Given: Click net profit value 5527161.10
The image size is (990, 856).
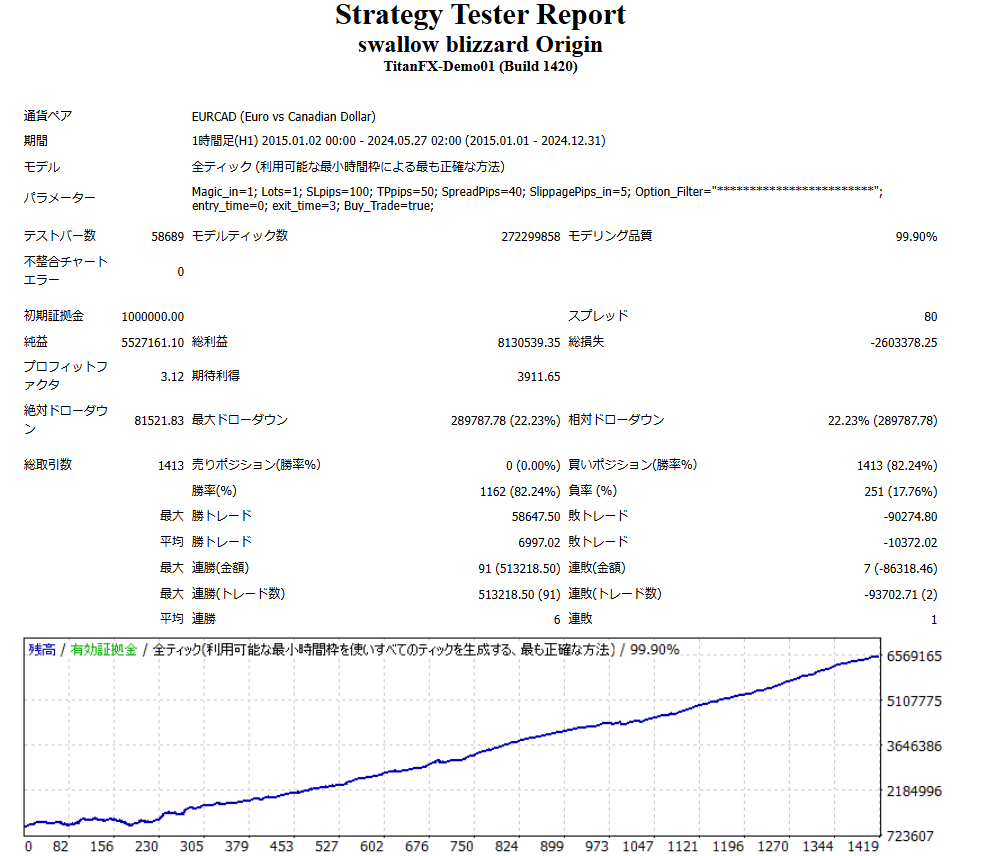Looking at the screenshot, I should click(153, 343).
